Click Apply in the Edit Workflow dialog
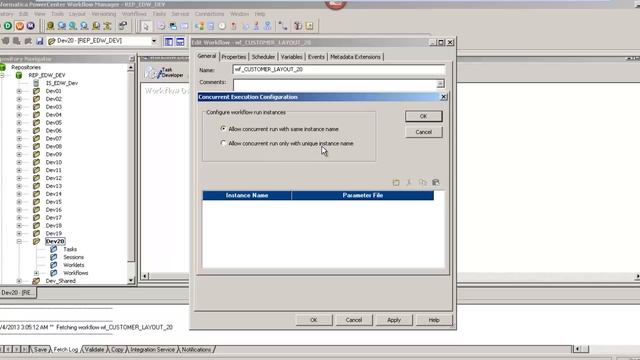The height and width of the screenshot is (360, 640). tap(394, 320)
